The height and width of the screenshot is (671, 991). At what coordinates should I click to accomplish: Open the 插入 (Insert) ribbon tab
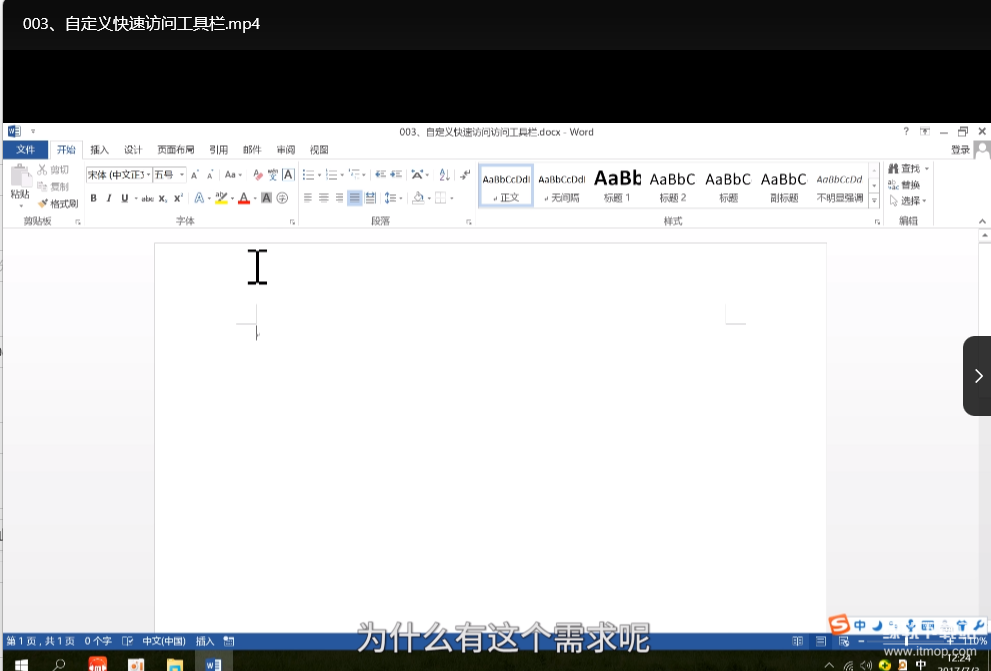(100, 150)
